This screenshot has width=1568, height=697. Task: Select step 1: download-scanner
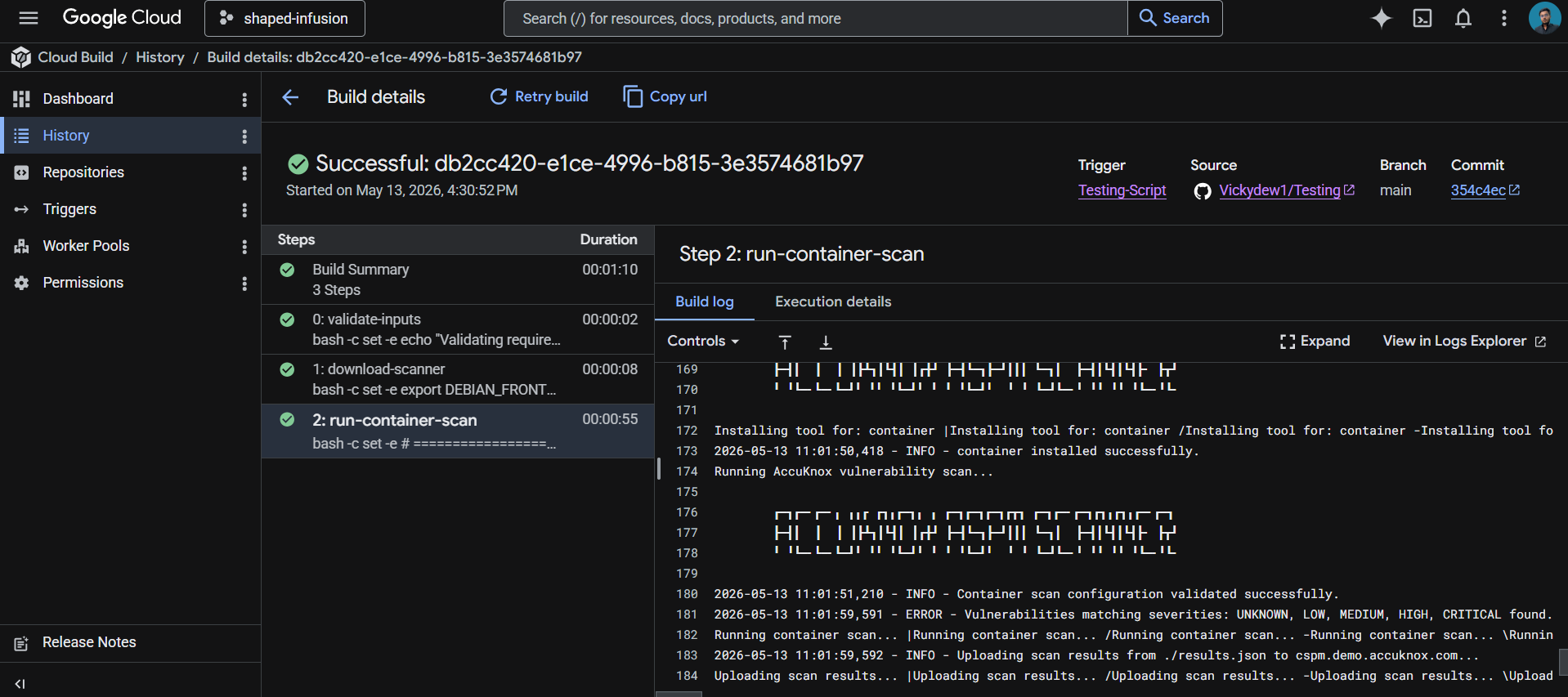(x=458, y=379)
